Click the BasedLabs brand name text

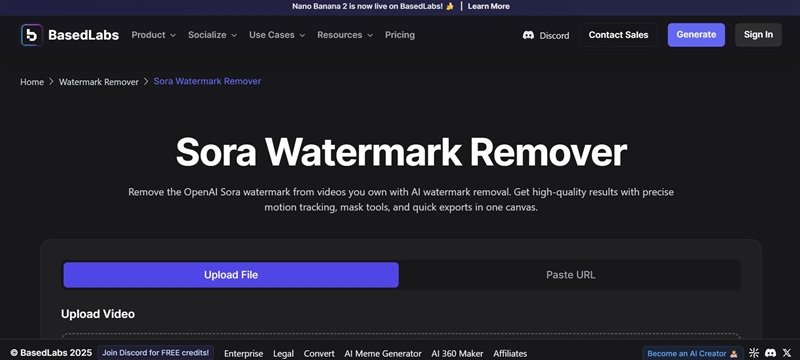(x=84, y=35)
